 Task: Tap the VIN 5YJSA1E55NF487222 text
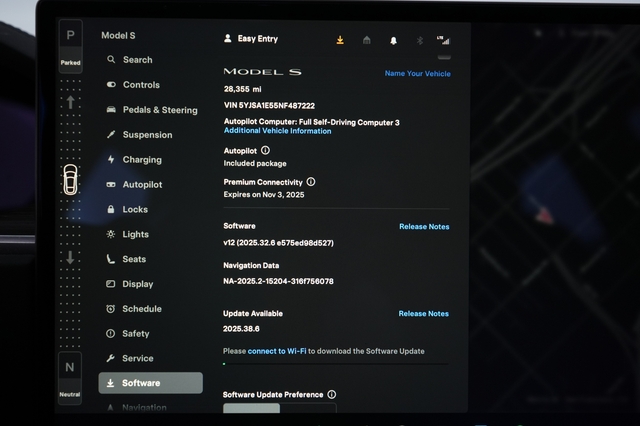269,105
